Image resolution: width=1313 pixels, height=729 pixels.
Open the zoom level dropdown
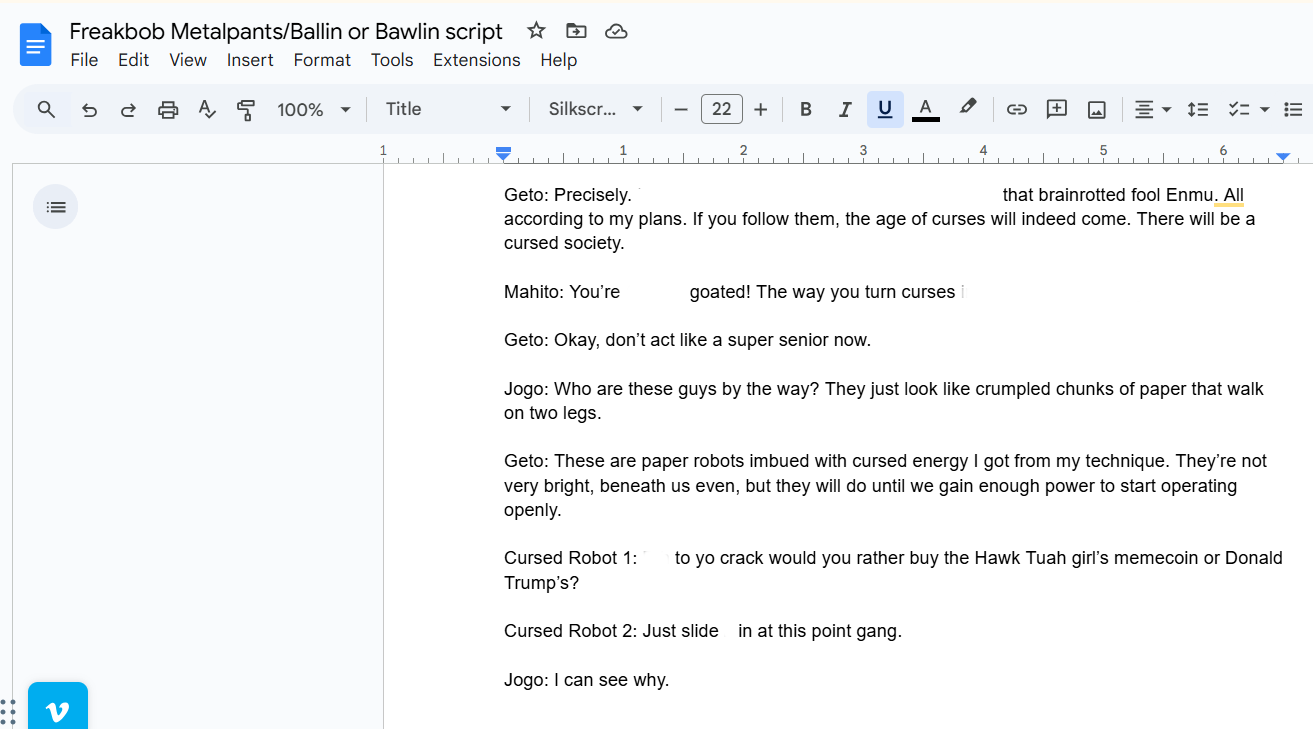(x=314, y=110)
